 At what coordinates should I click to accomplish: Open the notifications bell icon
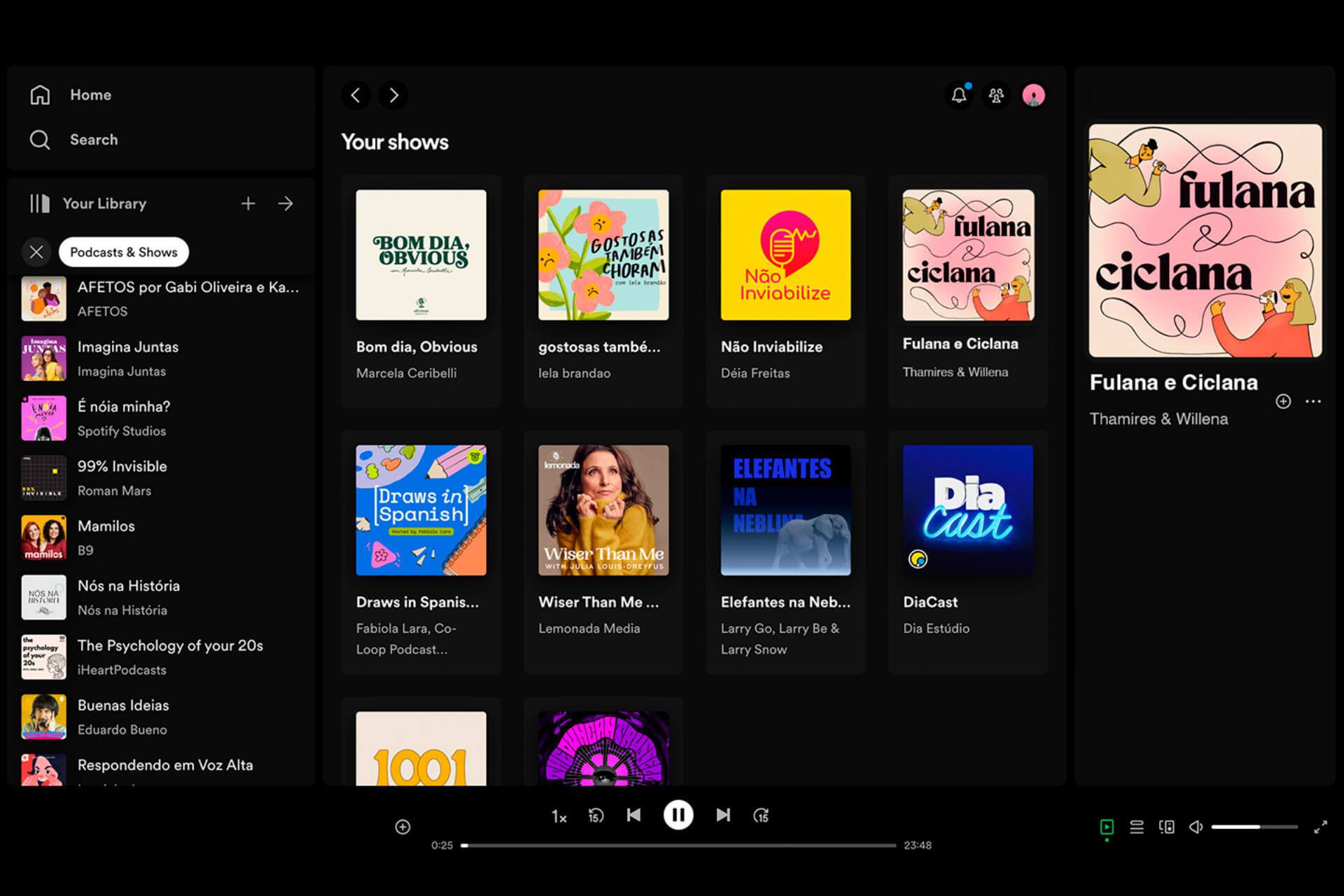[x=959, y=95]
